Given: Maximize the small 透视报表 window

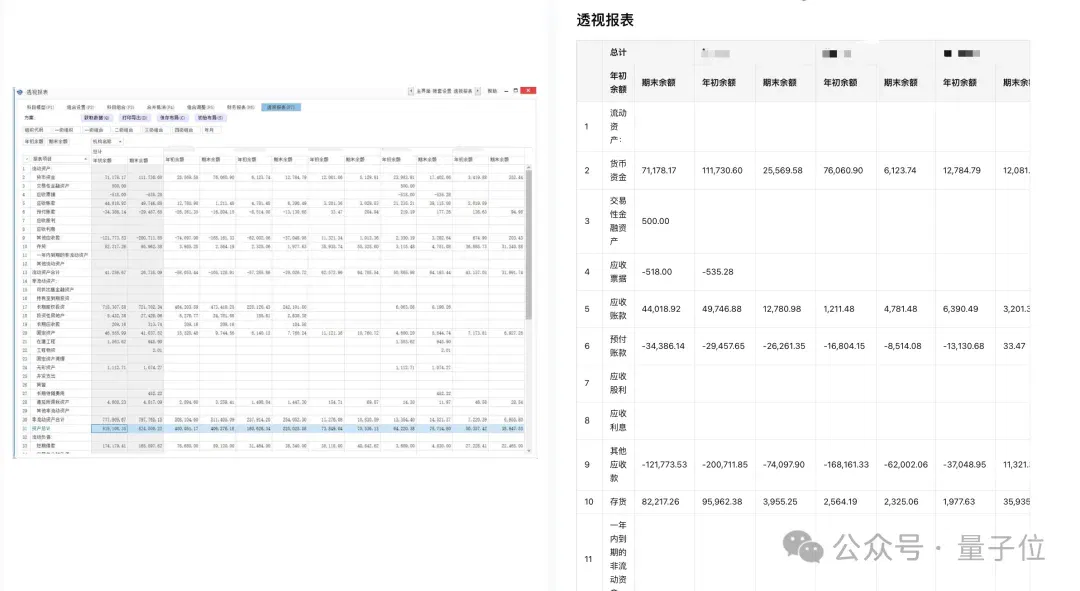Looking at the screenshot, I should 515,91.
